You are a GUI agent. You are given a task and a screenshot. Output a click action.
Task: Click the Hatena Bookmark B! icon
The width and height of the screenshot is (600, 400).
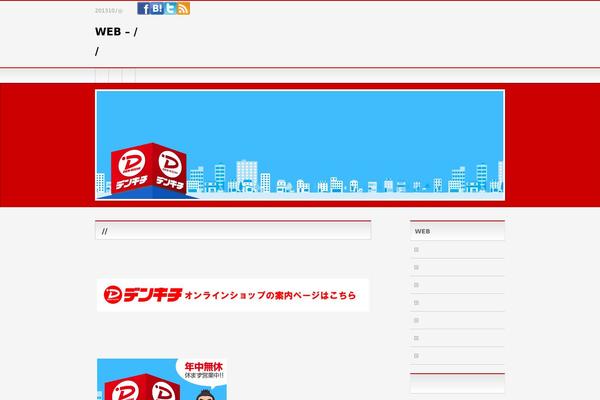pos(157,8)
